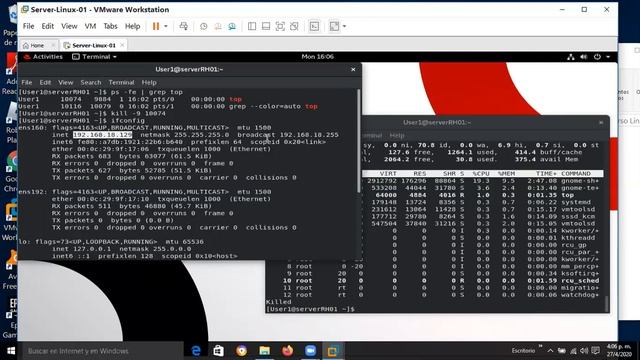640x360 pixels.
Task: Take a snapshot of the virtual machine
Action: pos(203,26)
